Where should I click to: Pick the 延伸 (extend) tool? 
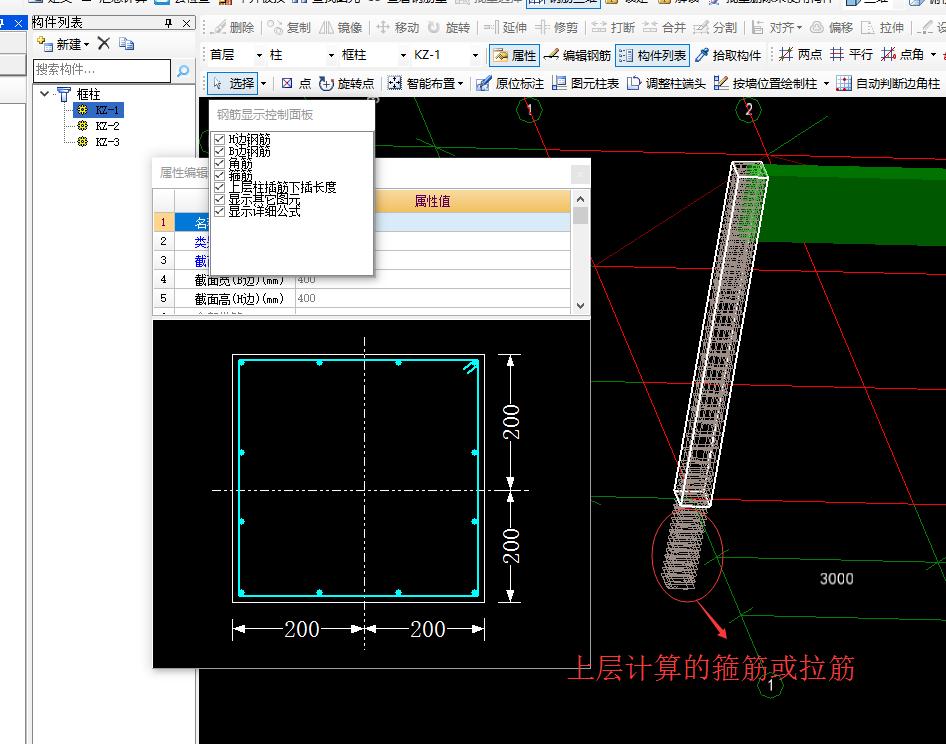506,27
